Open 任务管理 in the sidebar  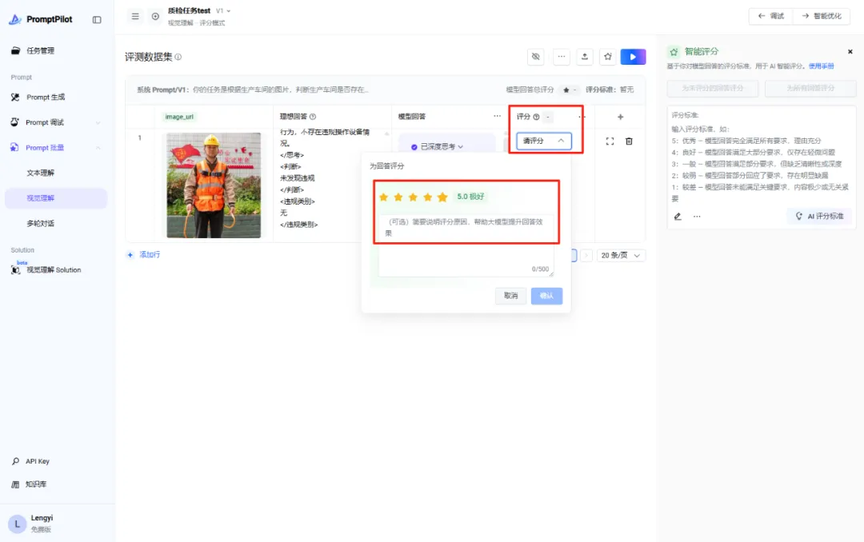point(40,51)
